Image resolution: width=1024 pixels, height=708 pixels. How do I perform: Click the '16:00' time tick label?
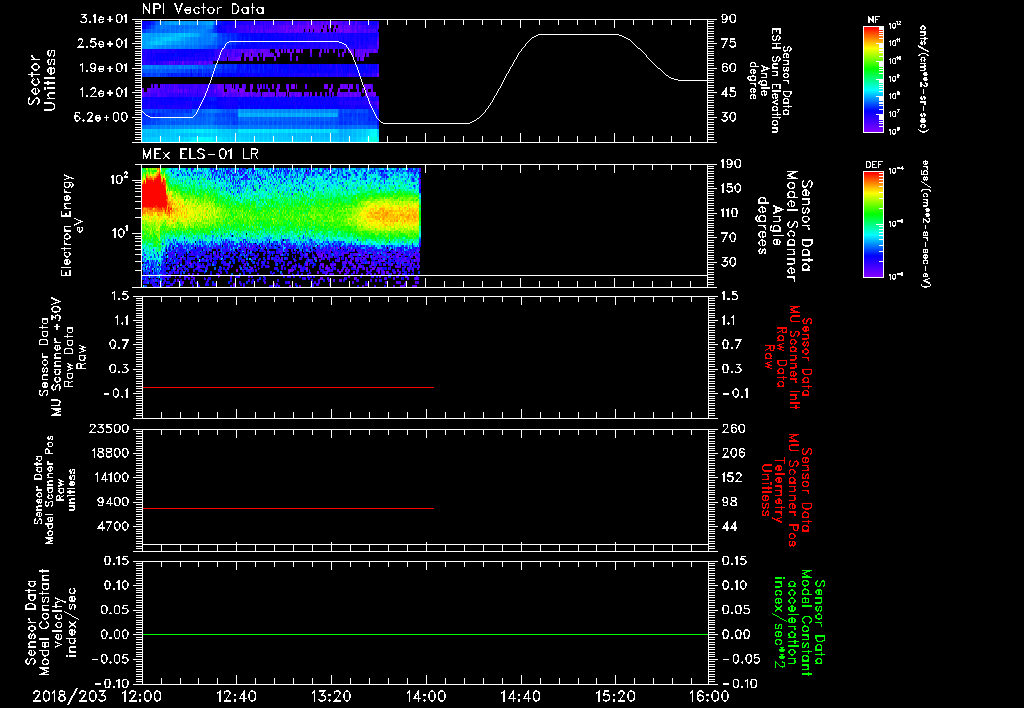click(x=709, y=696)
